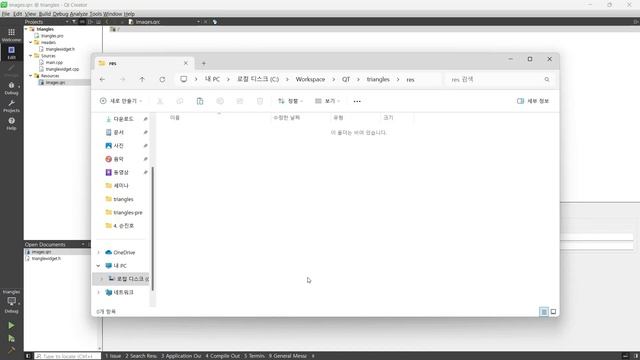Click Workspace in the address breadcrumb
This screenshot has height=360, width=640.
[x=310, y=80]
